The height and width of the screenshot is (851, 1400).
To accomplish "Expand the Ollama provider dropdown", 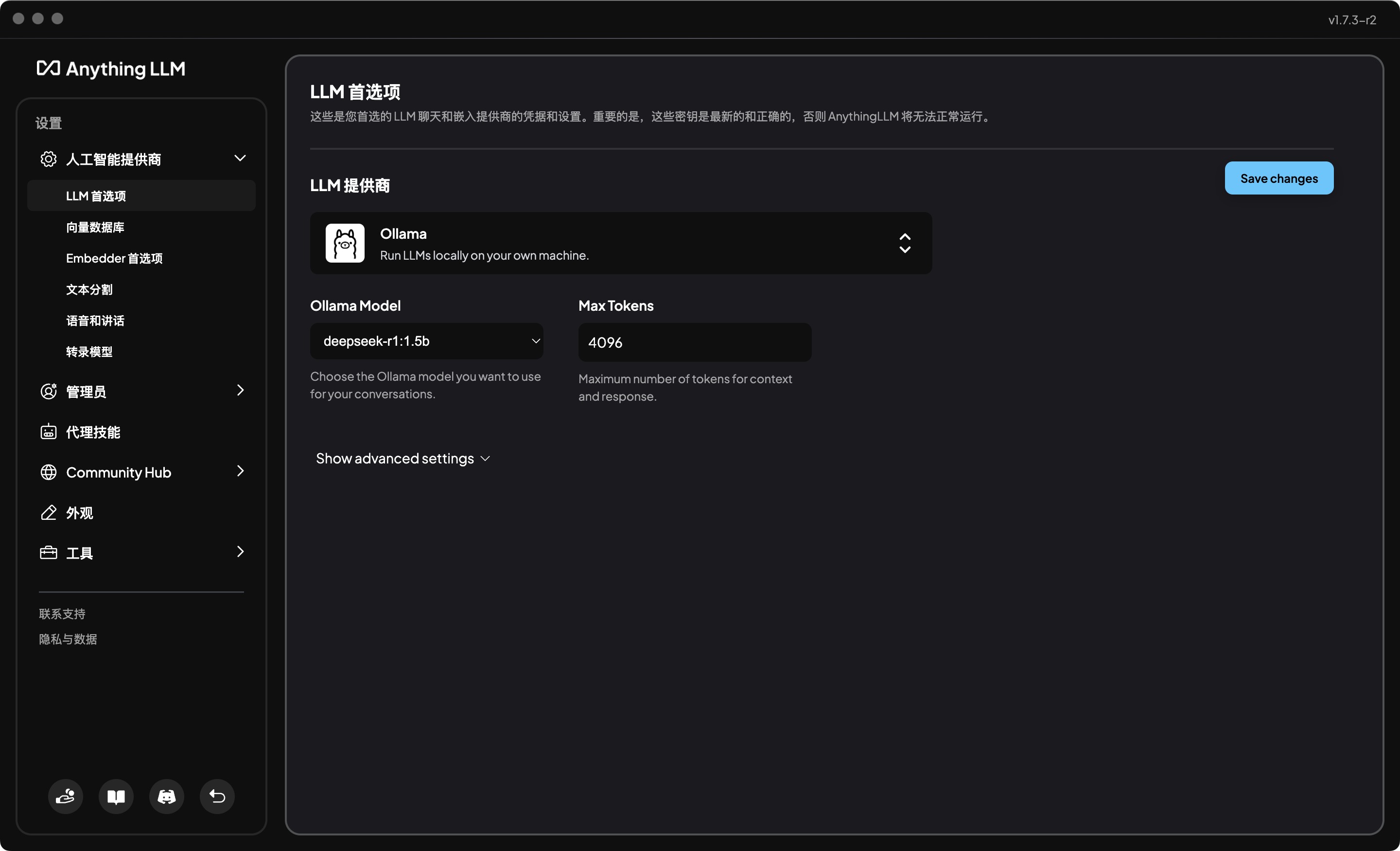I will [x=904, y=243].
